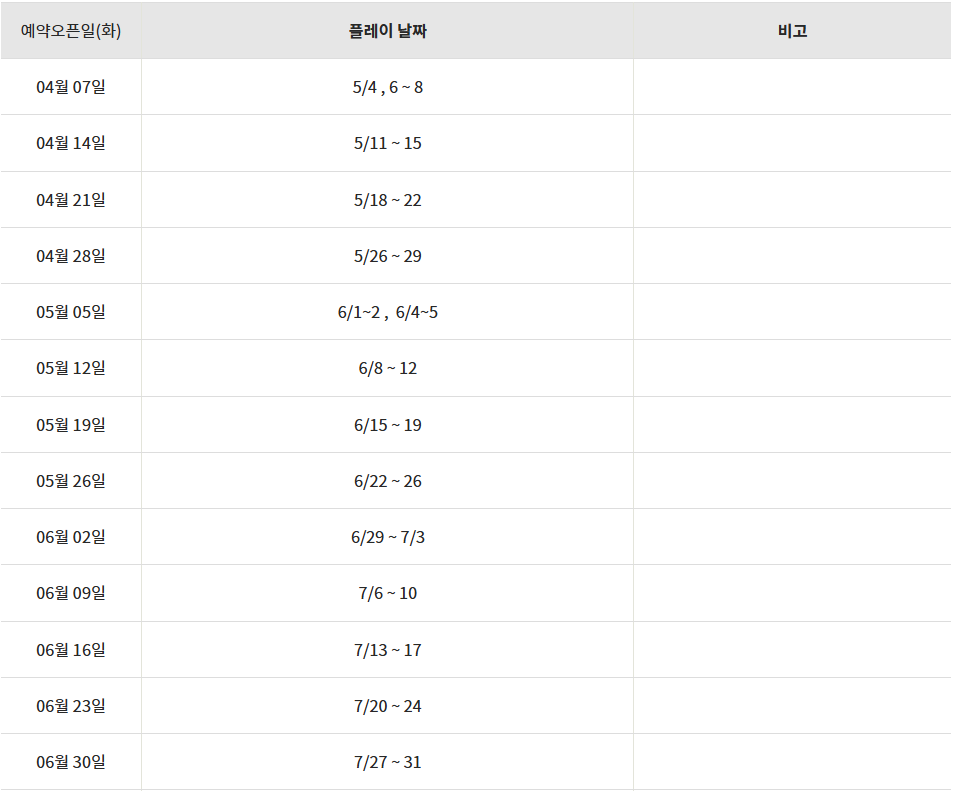Select play date 7/20 ~ 24
The width and height of the screenshot is (953, 791).
387,706
